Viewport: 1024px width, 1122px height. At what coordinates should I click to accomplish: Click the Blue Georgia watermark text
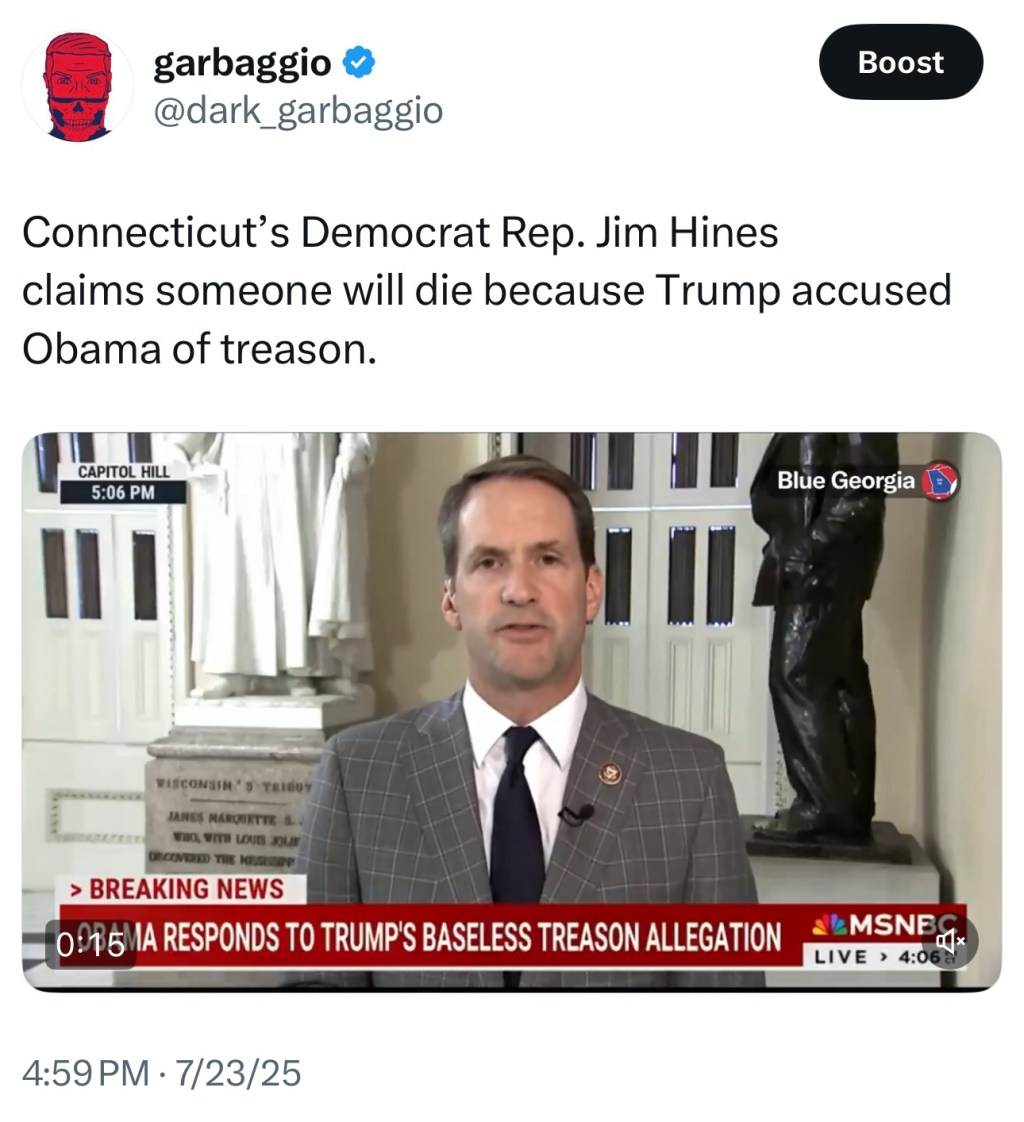[x=845, y=480]
